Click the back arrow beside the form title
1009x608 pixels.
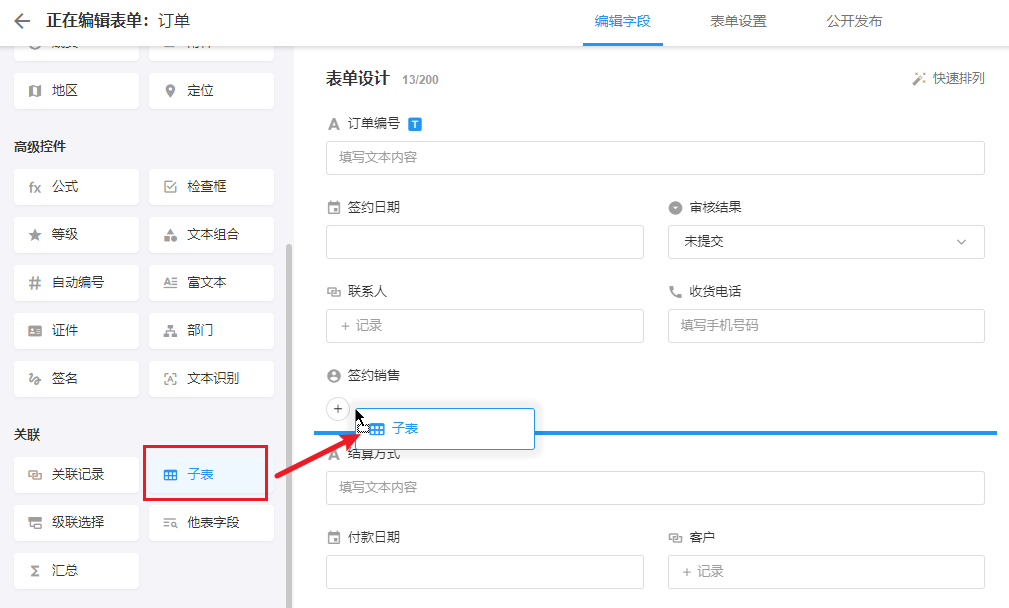click(22, 21)
